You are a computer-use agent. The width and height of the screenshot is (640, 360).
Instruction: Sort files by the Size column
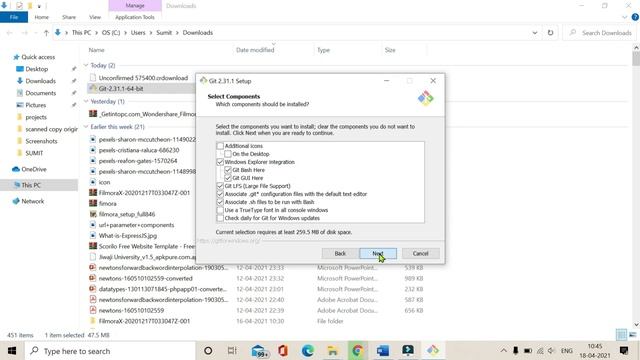390,50
